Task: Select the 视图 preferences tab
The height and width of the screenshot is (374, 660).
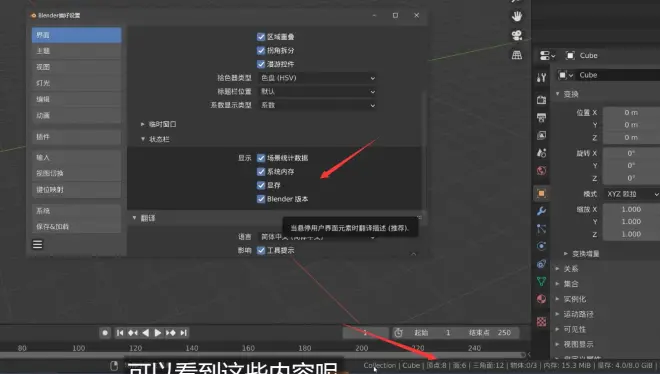Action: click(x=77, y=67)
